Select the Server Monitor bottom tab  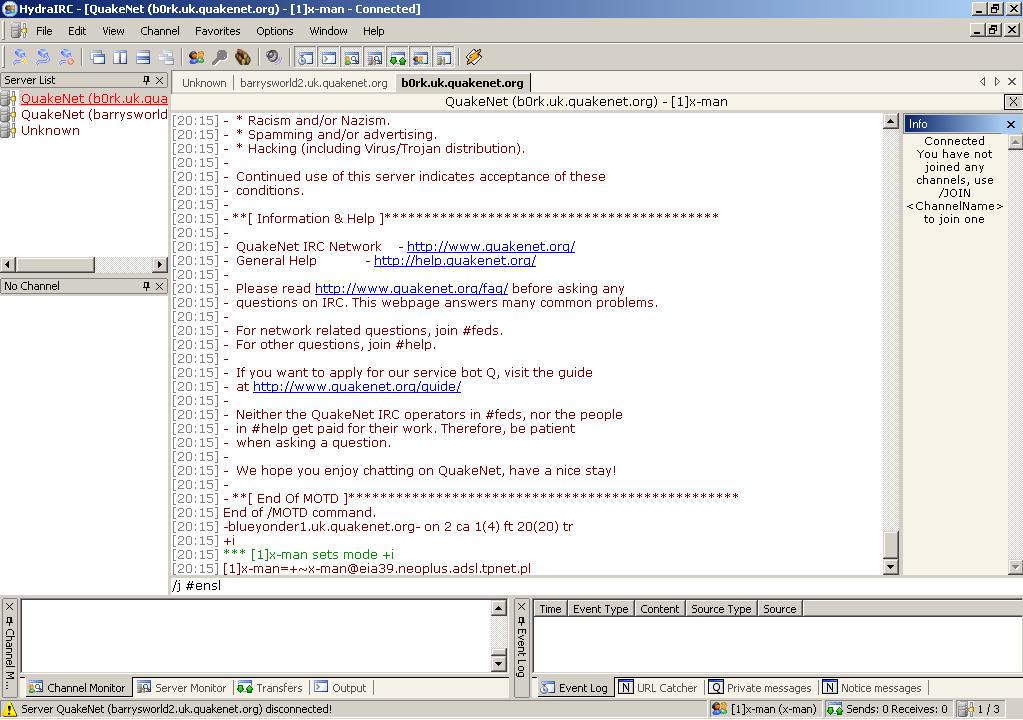point(181,687)
